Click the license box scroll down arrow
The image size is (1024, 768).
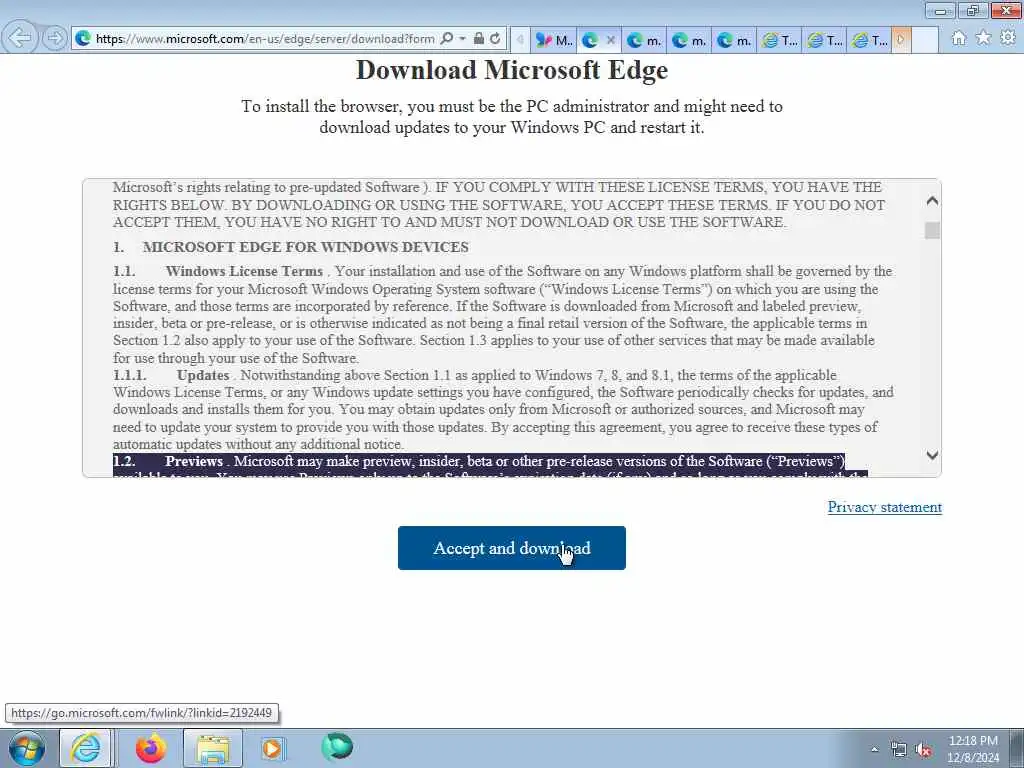[933, 455]
